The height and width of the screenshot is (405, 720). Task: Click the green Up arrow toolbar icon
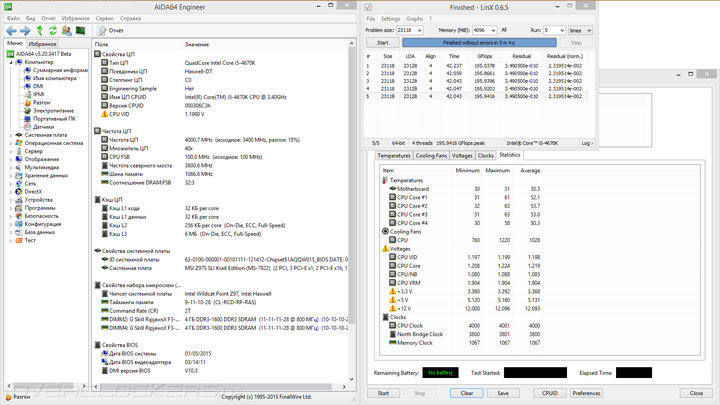point(39,31)
